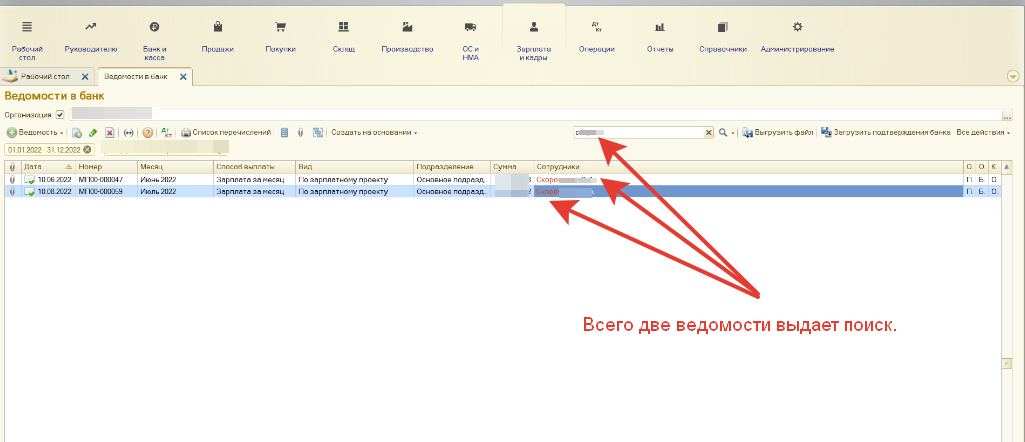
Task: Open the Все действия dropdown menu
Action: tap(983, 132)
